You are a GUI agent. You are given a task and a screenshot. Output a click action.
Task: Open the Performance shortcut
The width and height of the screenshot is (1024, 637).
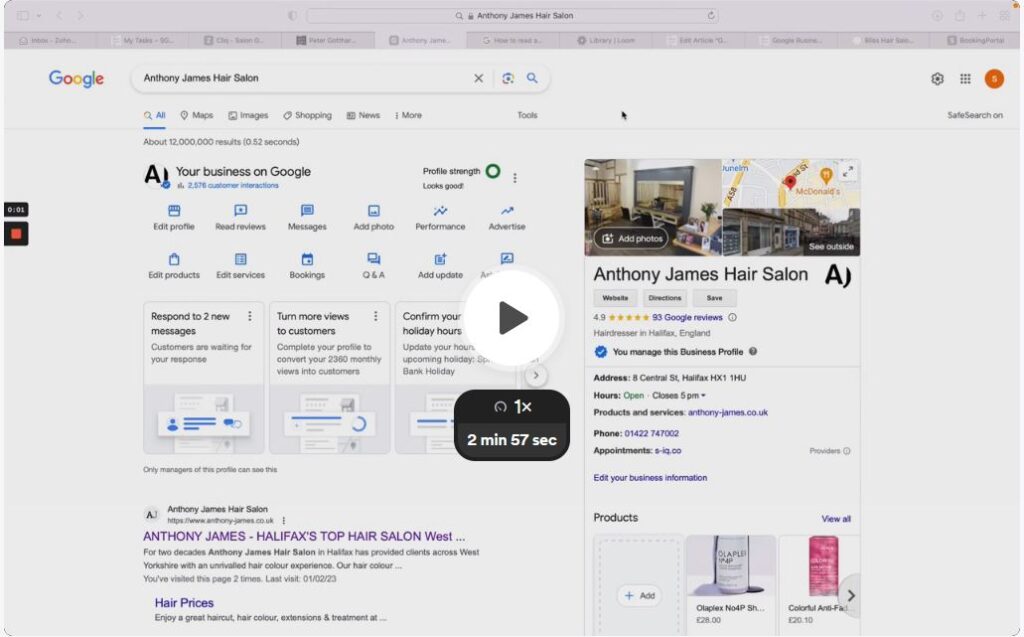[x=440, y=218]
